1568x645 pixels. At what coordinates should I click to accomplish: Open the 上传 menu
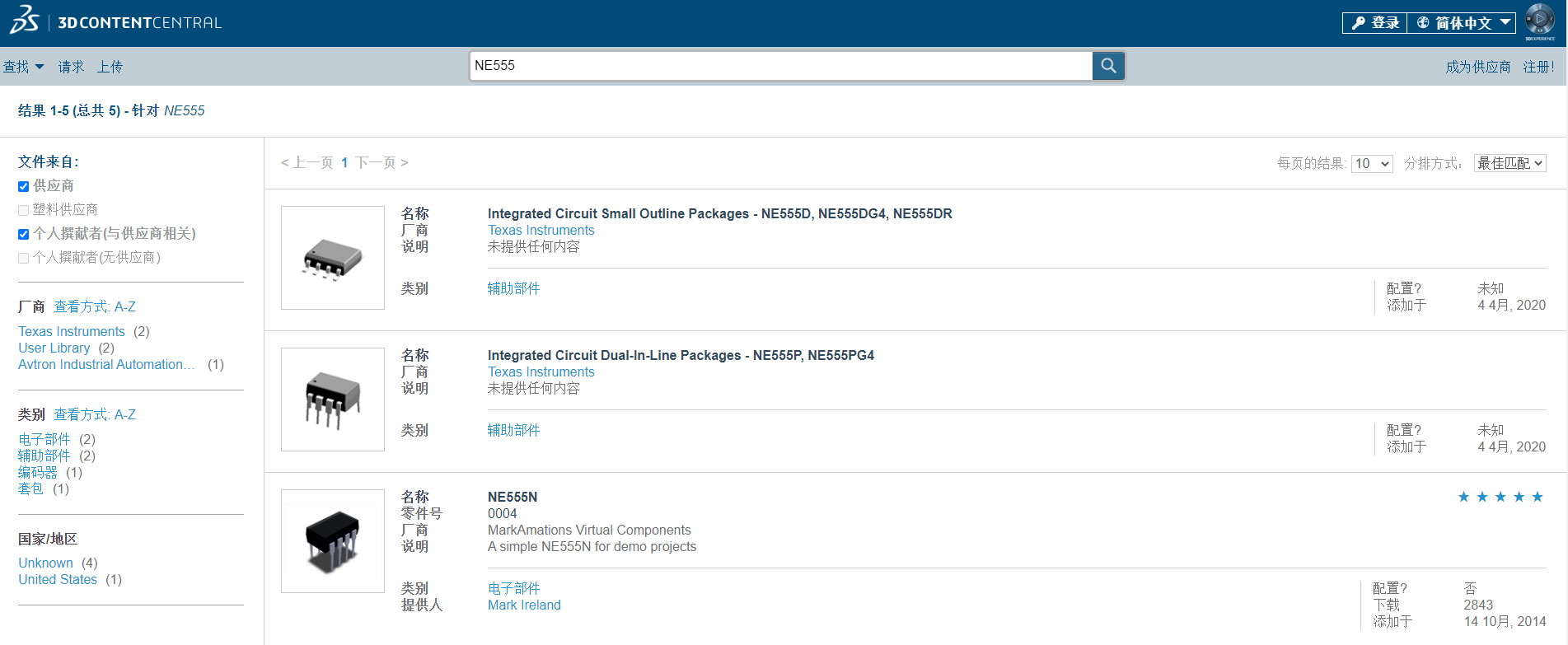coord(110,67)
